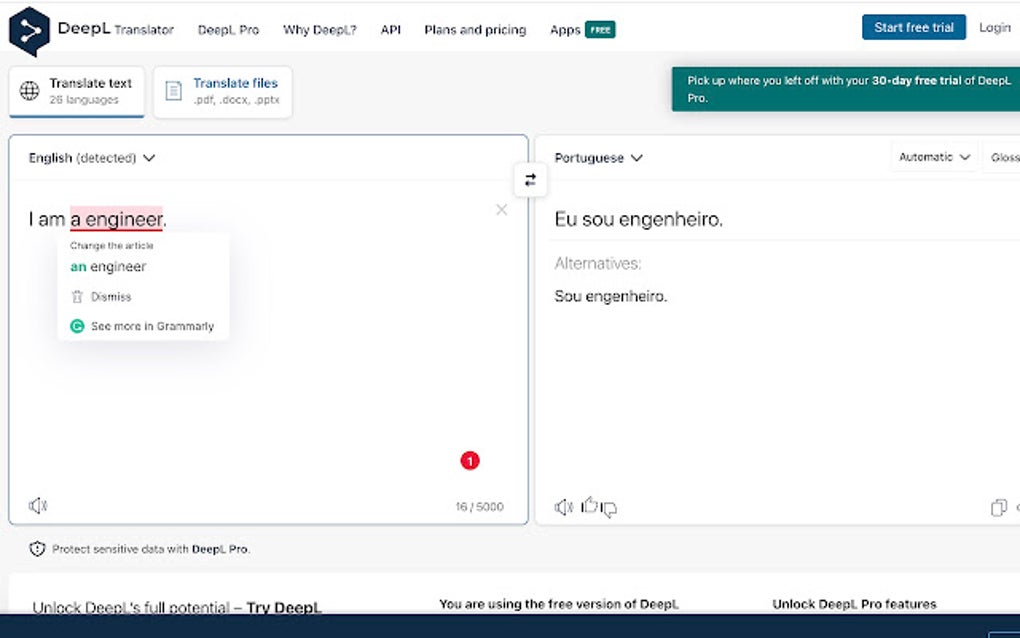
Task: Open Why DeepL? menu item
Action: [x=319, y=30]
